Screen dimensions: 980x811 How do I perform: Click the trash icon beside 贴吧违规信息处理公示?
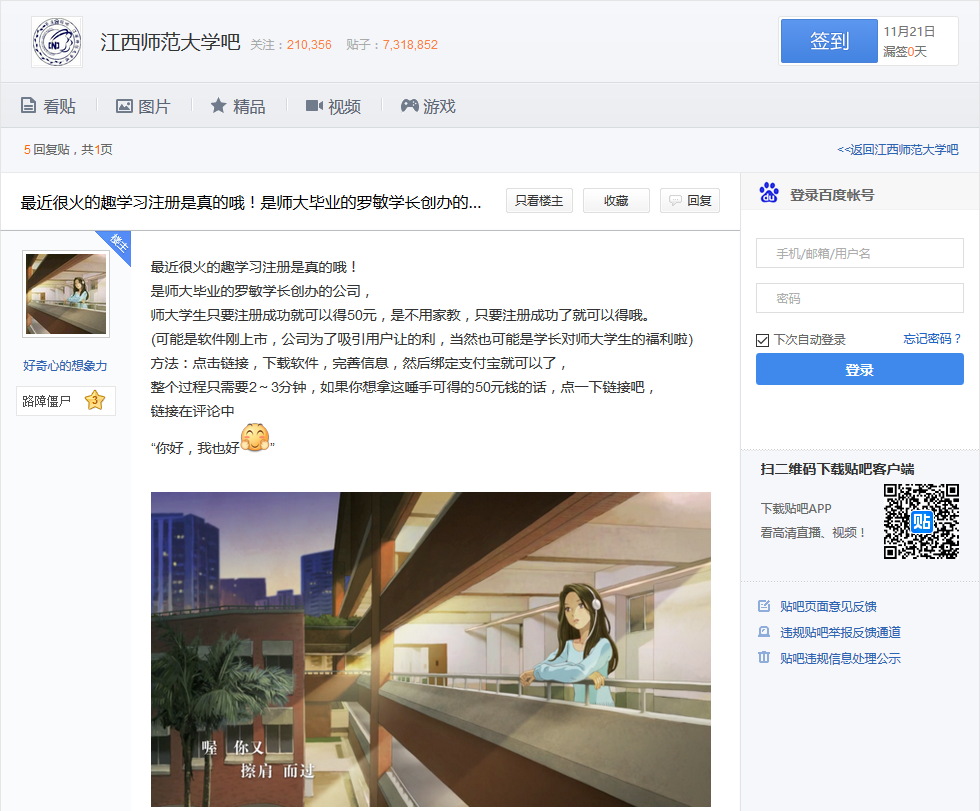[764, 657]
